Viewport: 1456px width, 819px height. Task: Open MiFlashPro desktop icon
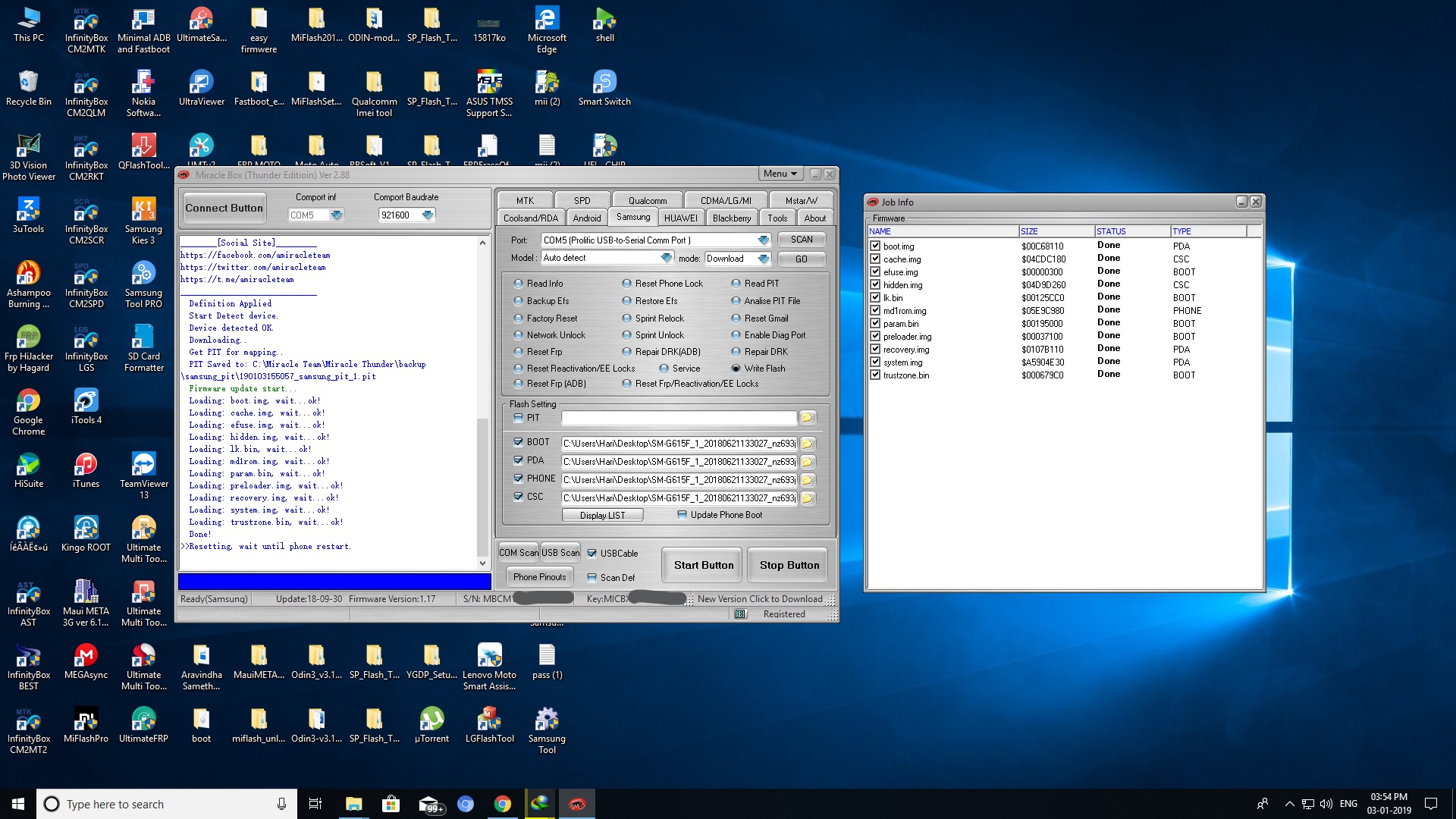click(x=86, y=725)
